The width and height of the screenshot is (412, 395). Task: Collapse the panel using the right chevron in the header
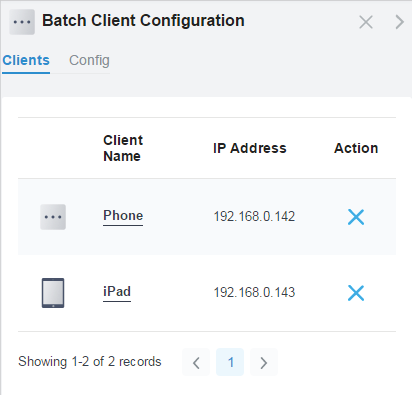(399, 22)
